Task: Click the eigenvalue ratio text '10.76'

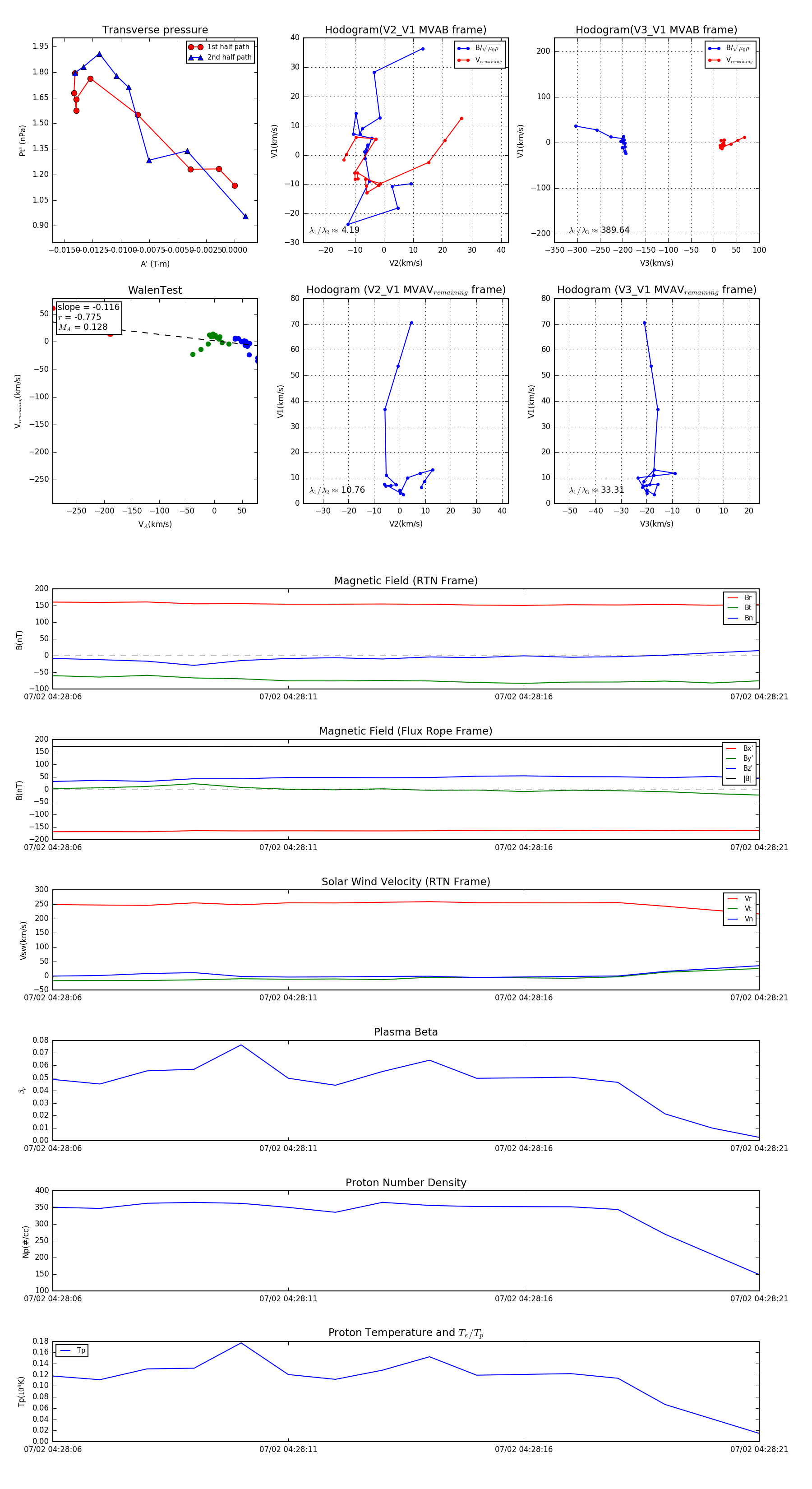Action: tap(352, 490)
